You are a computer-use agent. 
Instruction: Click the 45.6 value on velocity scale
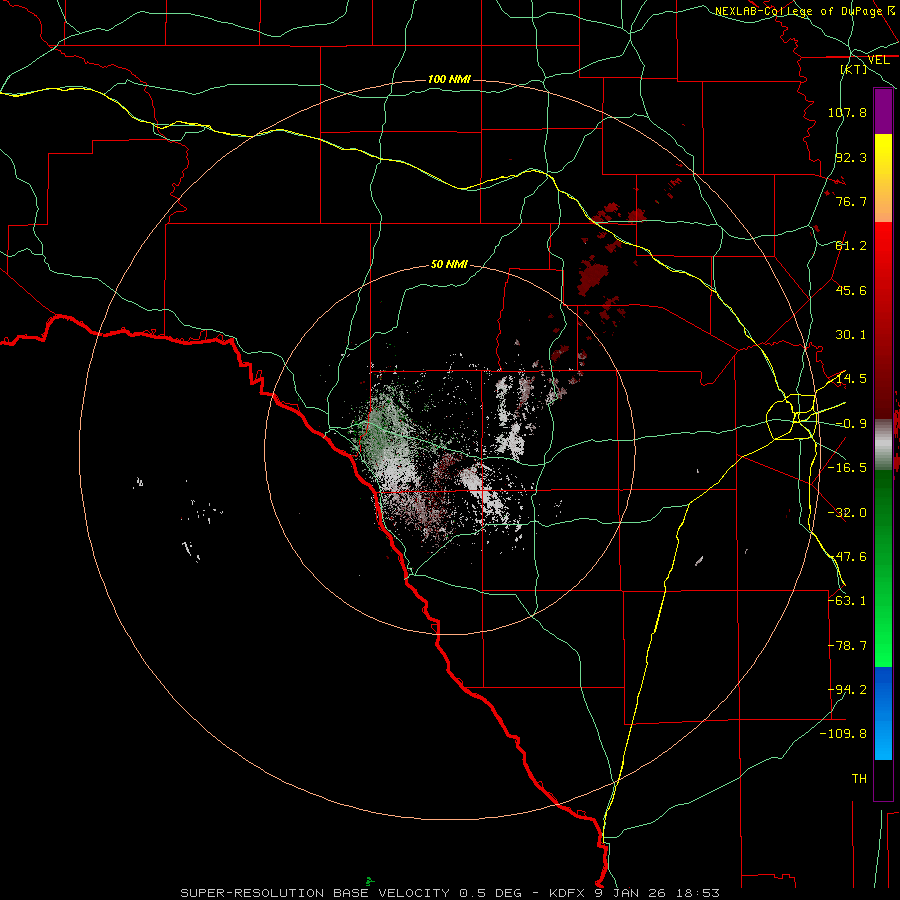pyautogui.click(x=851, y=290)
